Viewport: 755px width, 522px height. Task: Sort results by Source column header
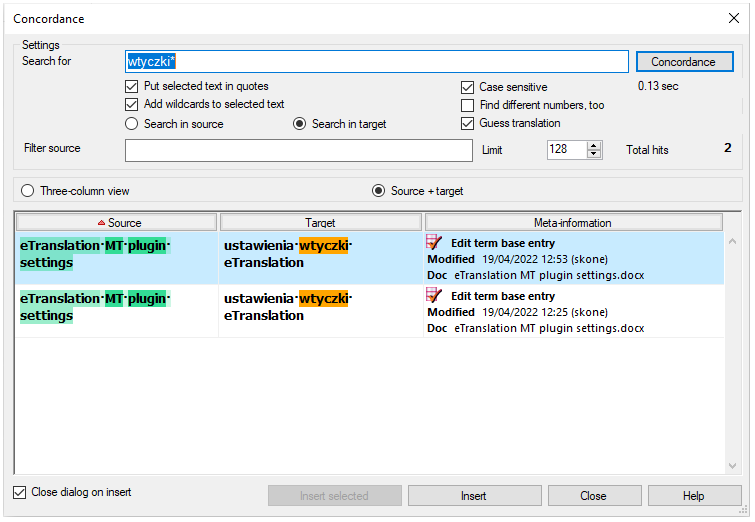click(x=117, y=222)
